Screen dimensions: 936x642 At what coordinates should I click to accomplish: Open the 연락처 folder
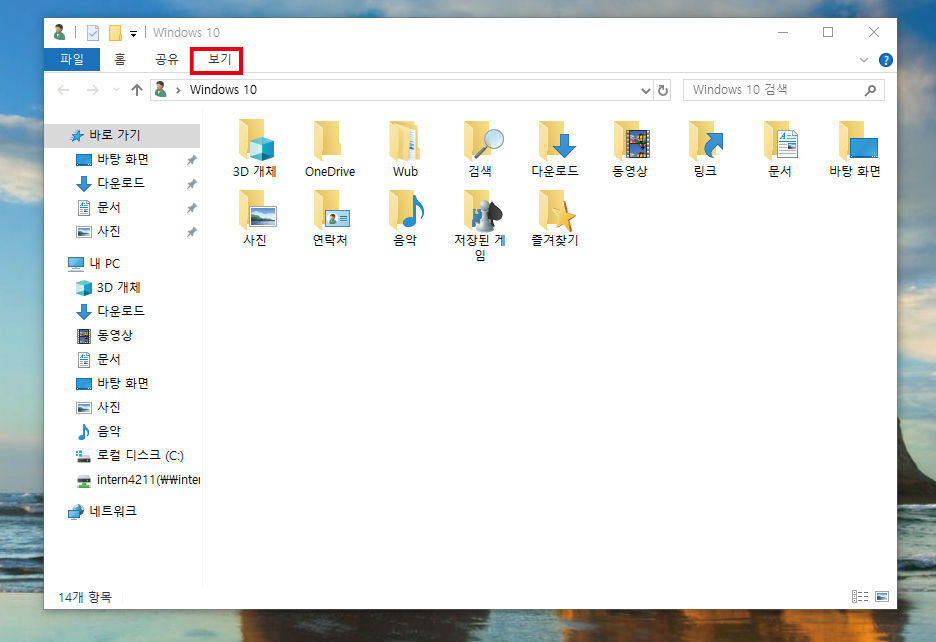coord(330,217)
